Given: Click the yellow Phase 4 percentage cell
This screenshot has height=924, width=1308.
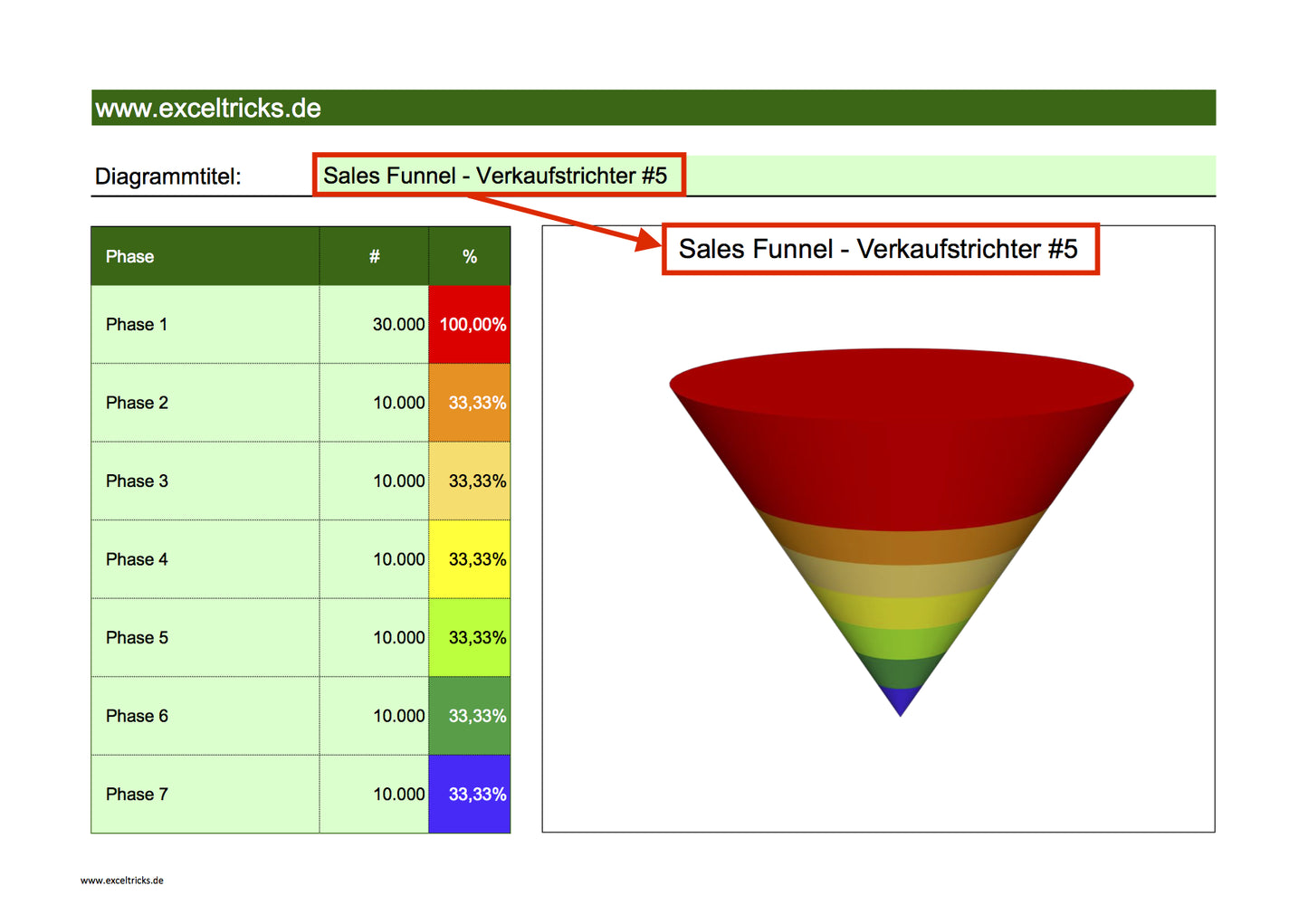Looking at the screenshot, I should [470, 558].
